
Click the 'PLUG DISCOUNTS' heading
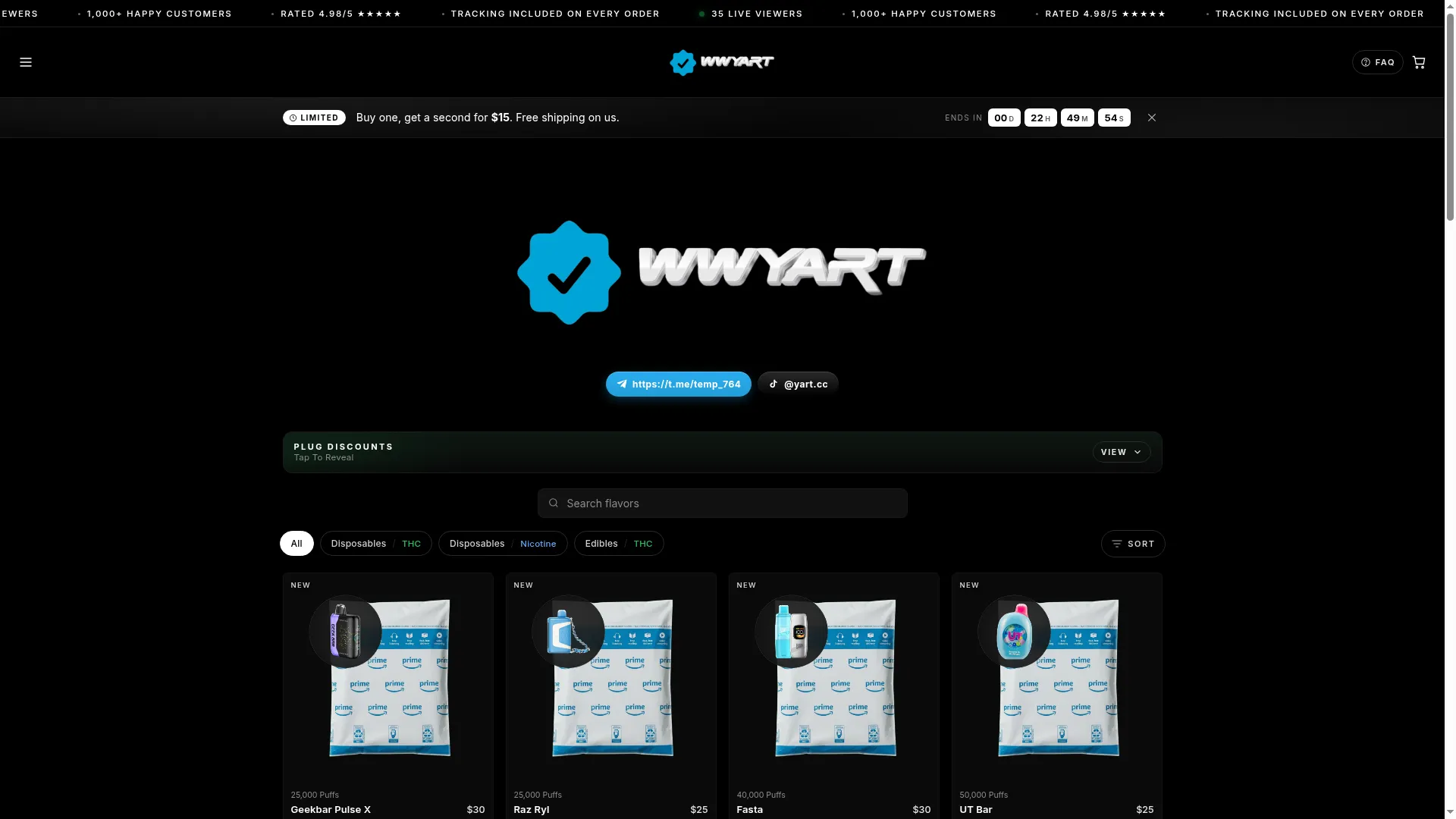pos(344,447)
